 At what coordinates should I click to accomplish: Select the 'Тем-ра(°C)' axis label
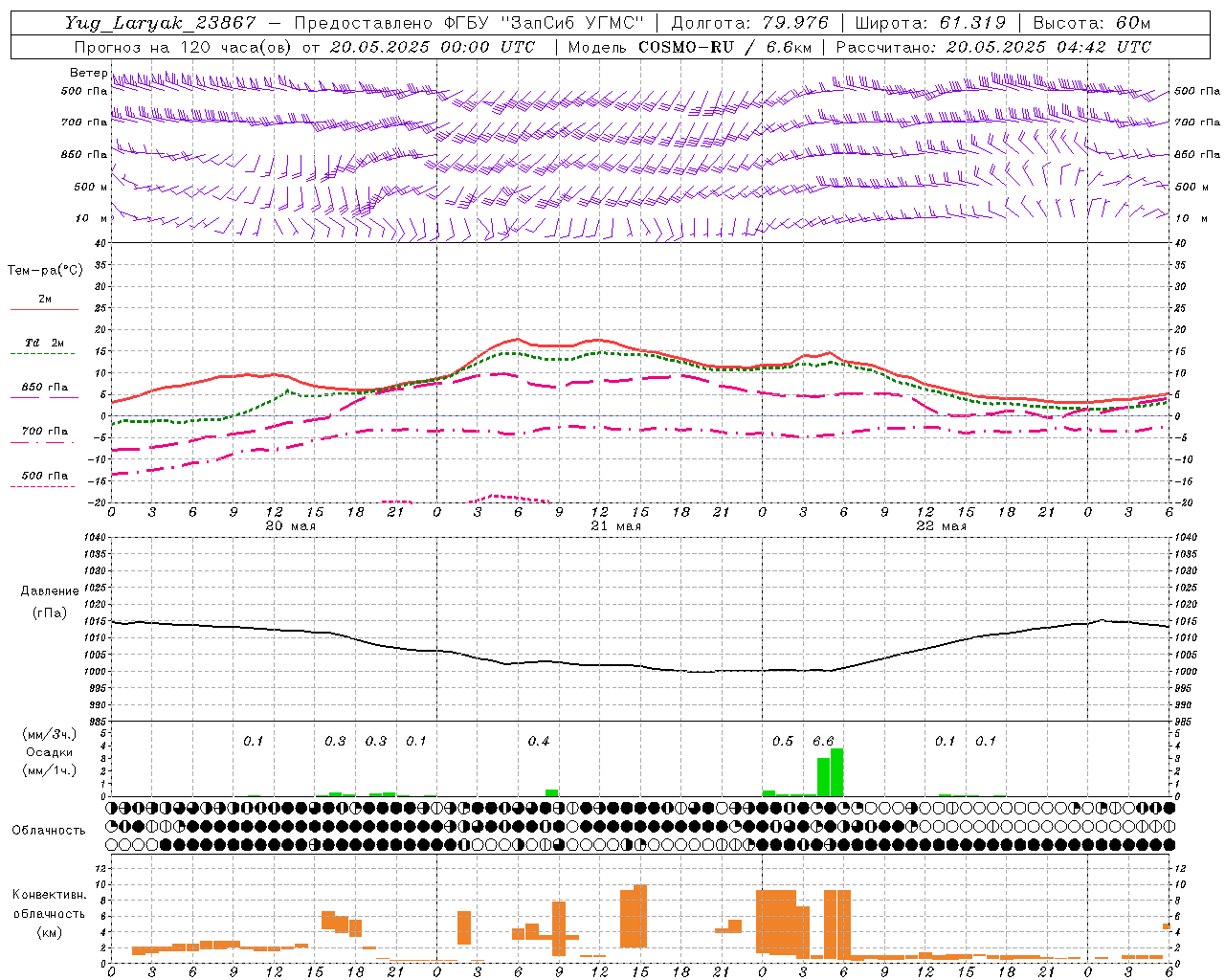[x=45, y=271]
